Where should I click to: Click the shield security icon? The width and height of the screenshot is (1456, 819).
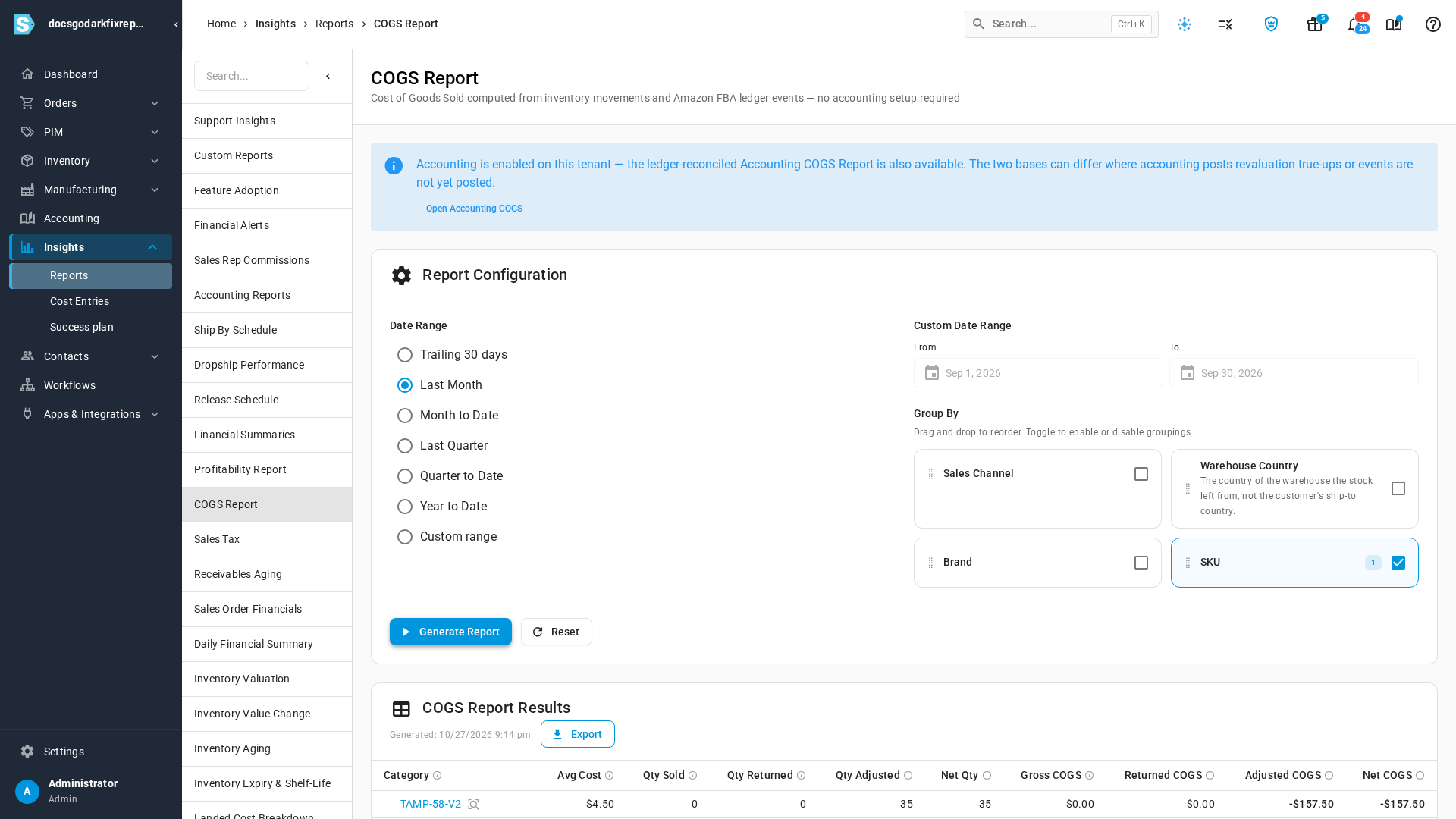(1271, 24)
